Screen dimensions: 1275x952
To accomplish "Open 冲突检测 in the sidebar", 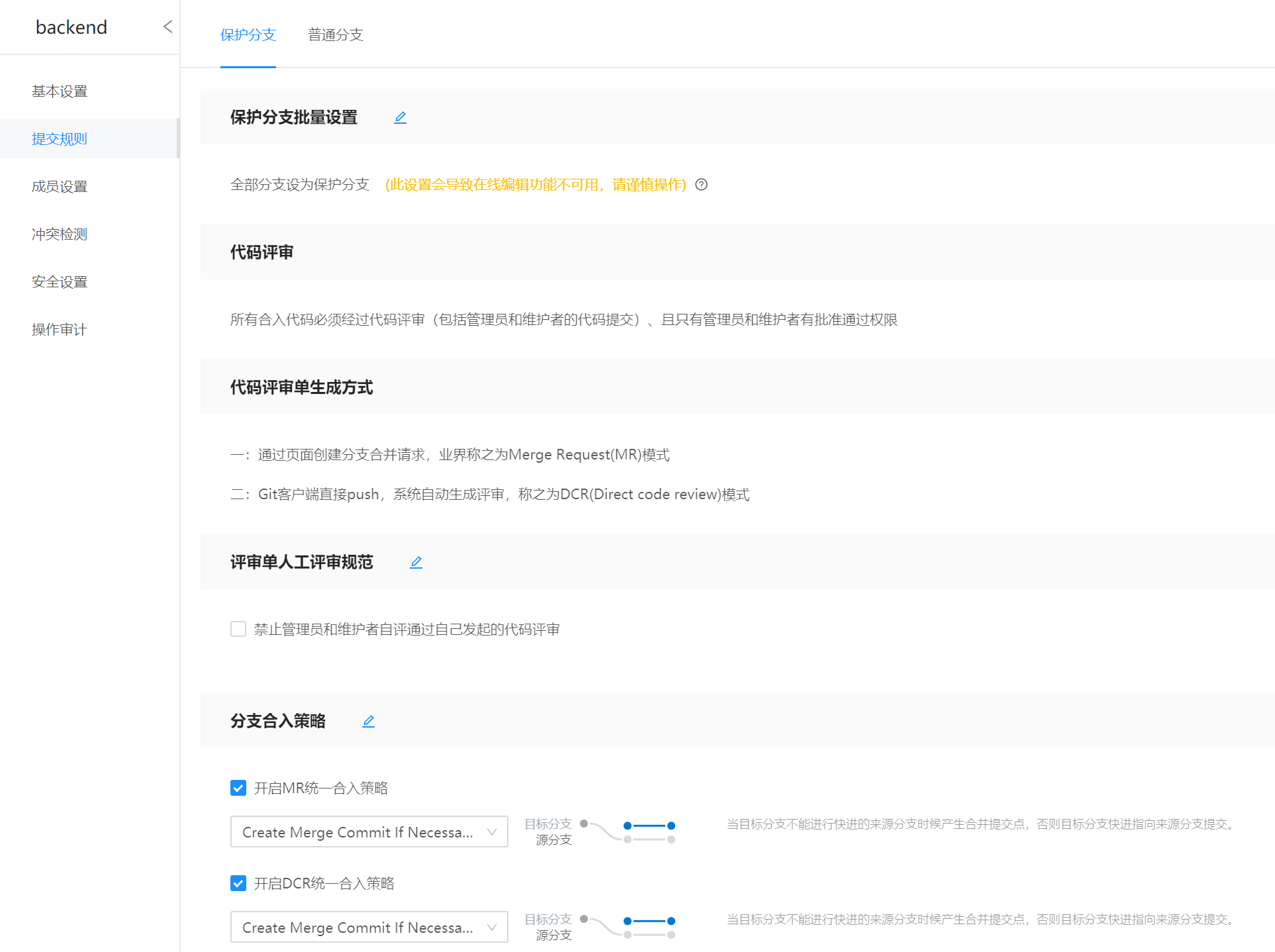I will pyautogui.click(x=60, y=234).
